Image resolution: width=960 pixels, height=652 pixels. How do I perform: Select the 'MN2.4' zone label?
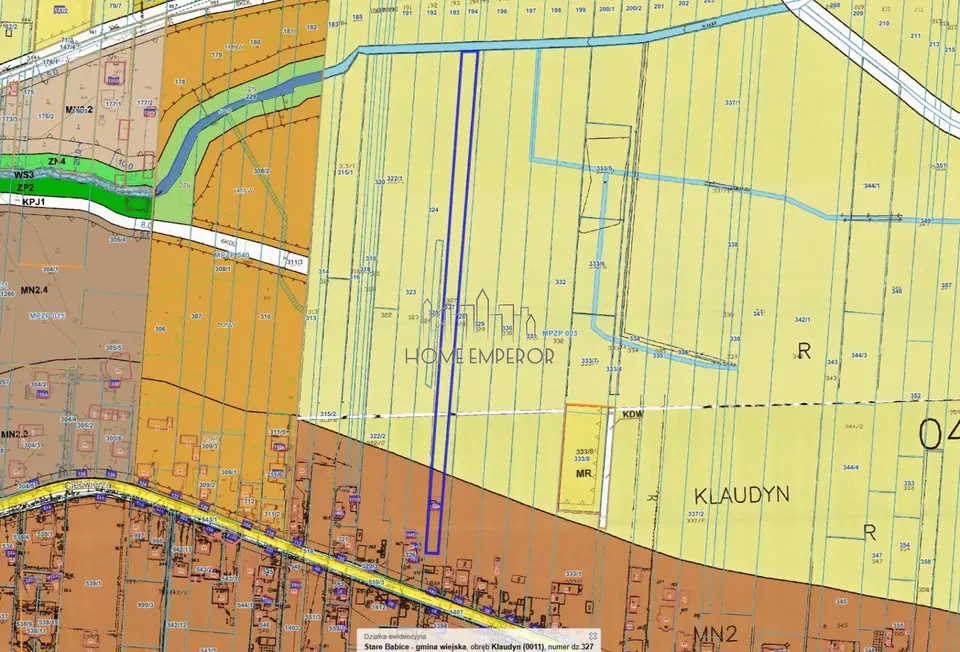point(34,290)
